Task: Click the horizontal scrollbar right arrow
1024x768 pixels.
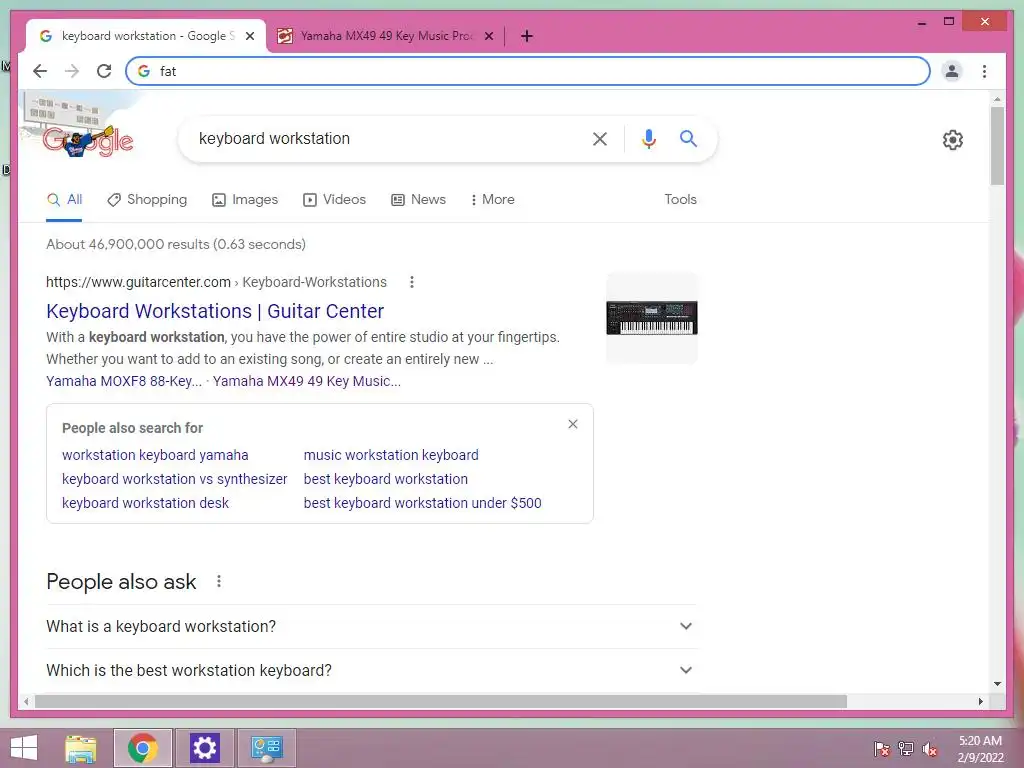Action: (x=980, y=701)
